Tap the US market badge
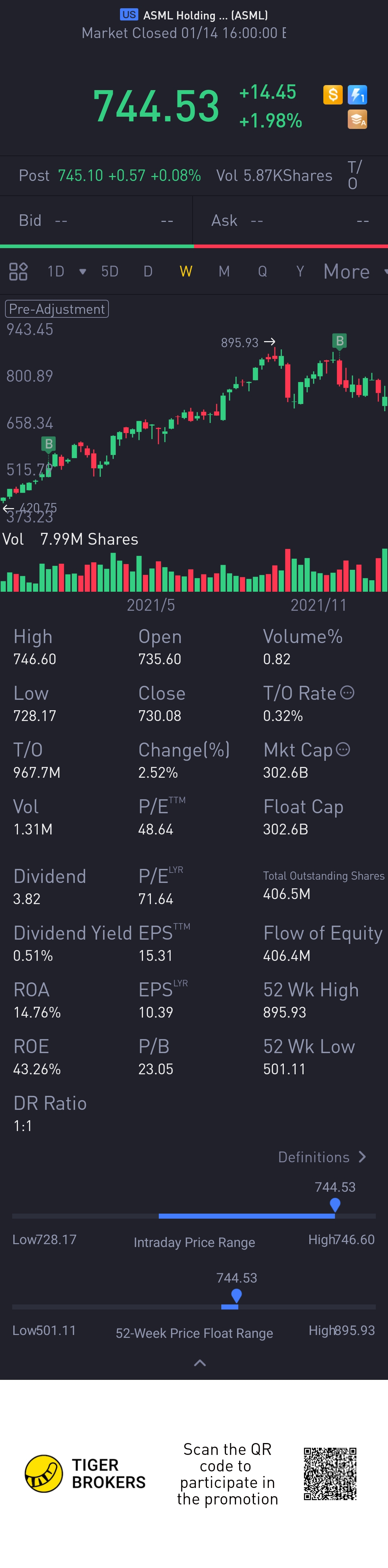The height and width of the screenshot is (1568, 388). tap(129, 15)
